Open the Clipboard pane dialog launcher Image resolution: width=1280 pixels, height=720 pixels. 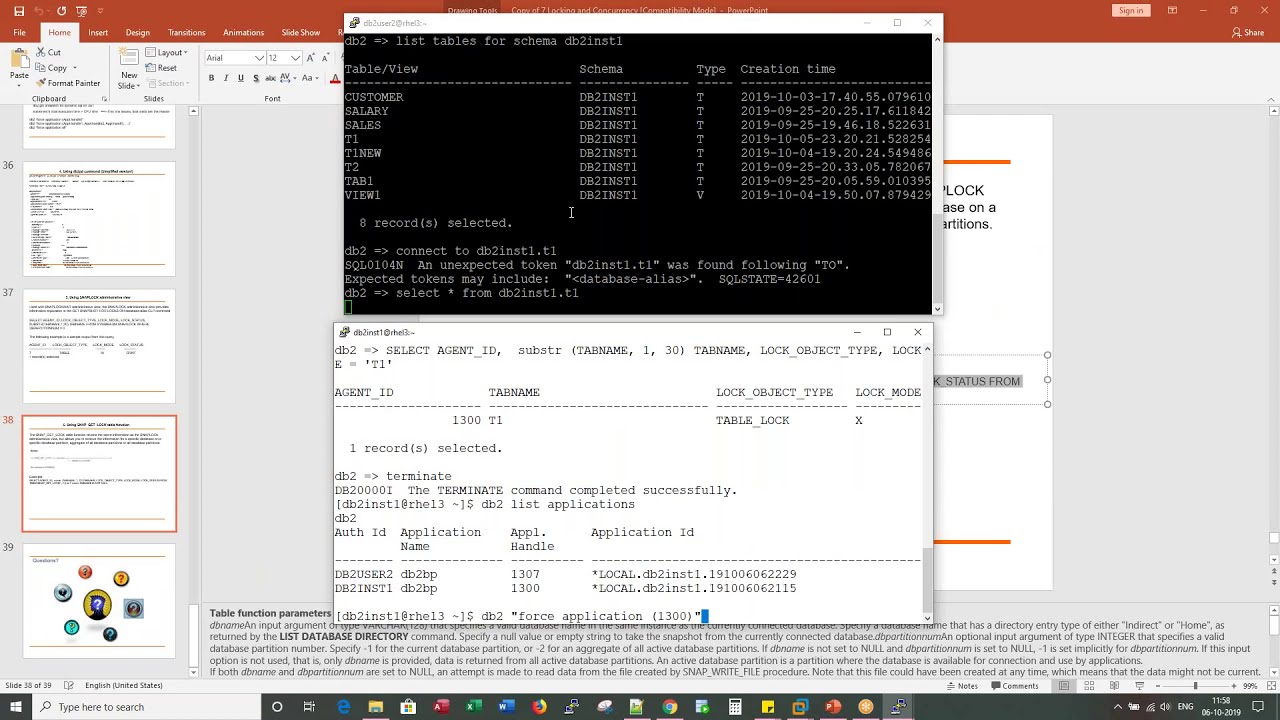[x=104, y=99]
